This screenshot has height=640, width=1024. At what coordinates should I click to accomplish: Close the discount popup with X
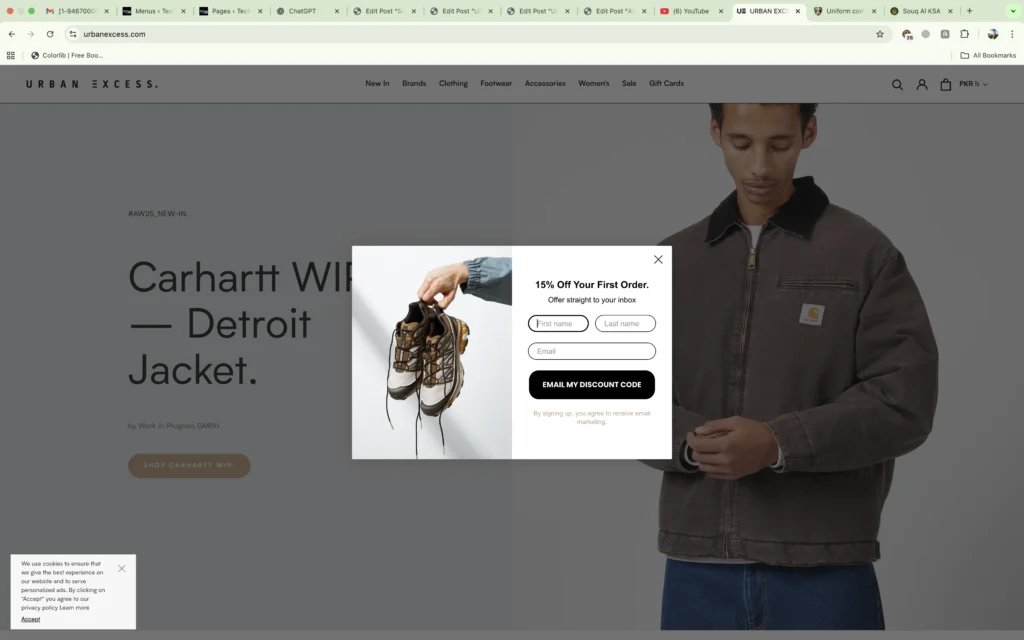click(x=658, y=260)
